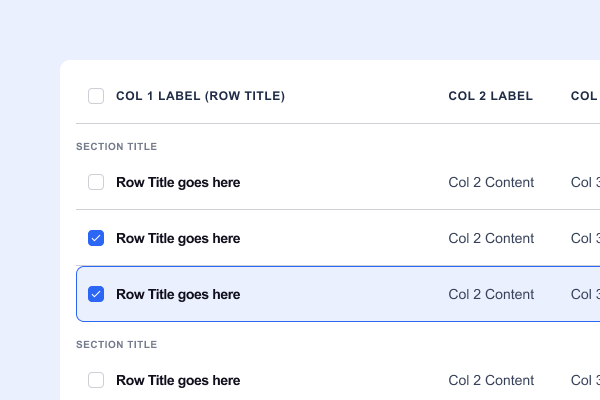
Task: Click Col 2 Content in the checked non-highlighted row
Action: pyautogui.click(x=491, y=238)
